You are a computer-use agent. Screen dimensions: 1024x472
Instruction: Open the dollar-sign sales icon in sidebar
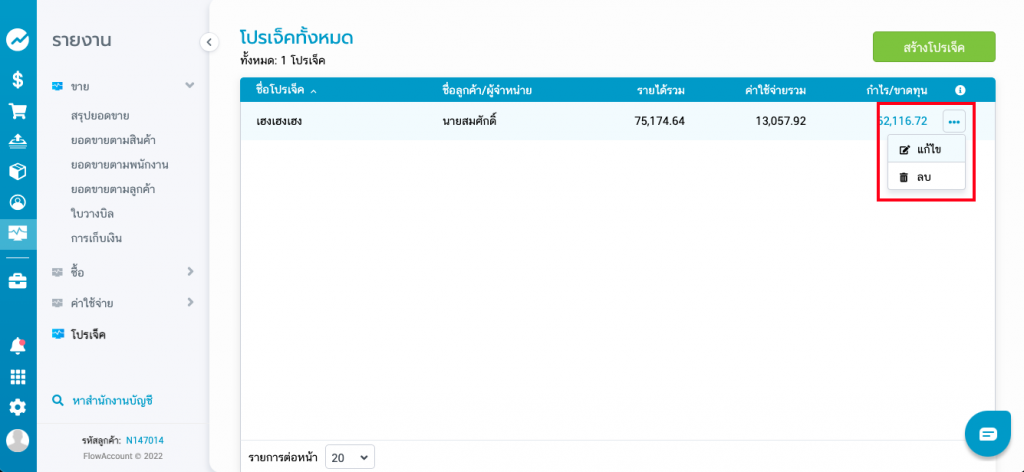click(x=18, y=80)
